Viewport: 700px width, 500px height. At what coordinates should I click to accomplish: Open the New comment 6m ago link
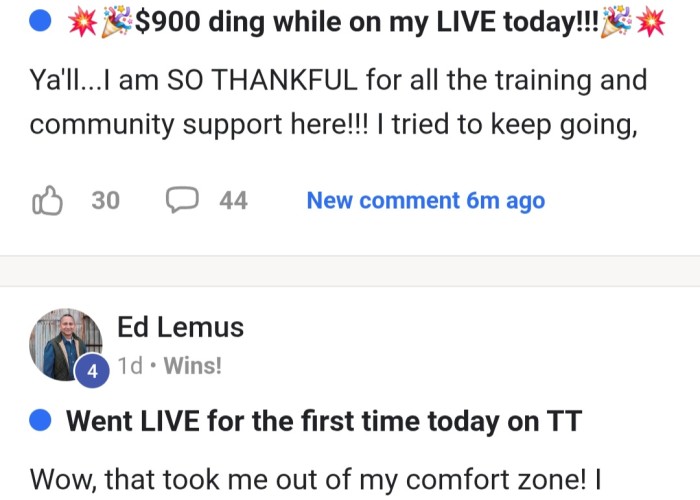click(x=426, y=200)
